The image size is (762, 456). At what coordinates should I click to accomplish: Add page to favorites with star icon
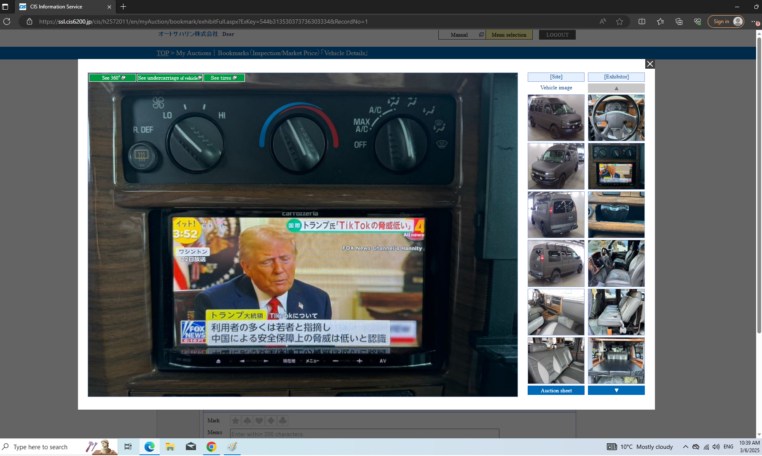point(620,21)
